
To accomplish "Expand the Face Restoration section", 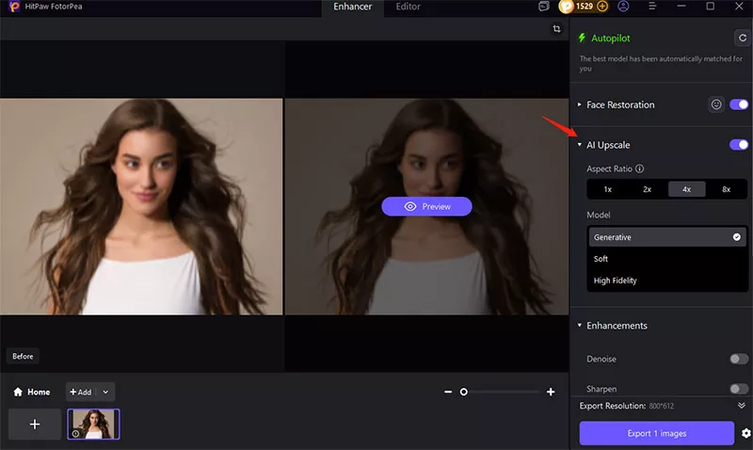I will (x=580, y=104).
